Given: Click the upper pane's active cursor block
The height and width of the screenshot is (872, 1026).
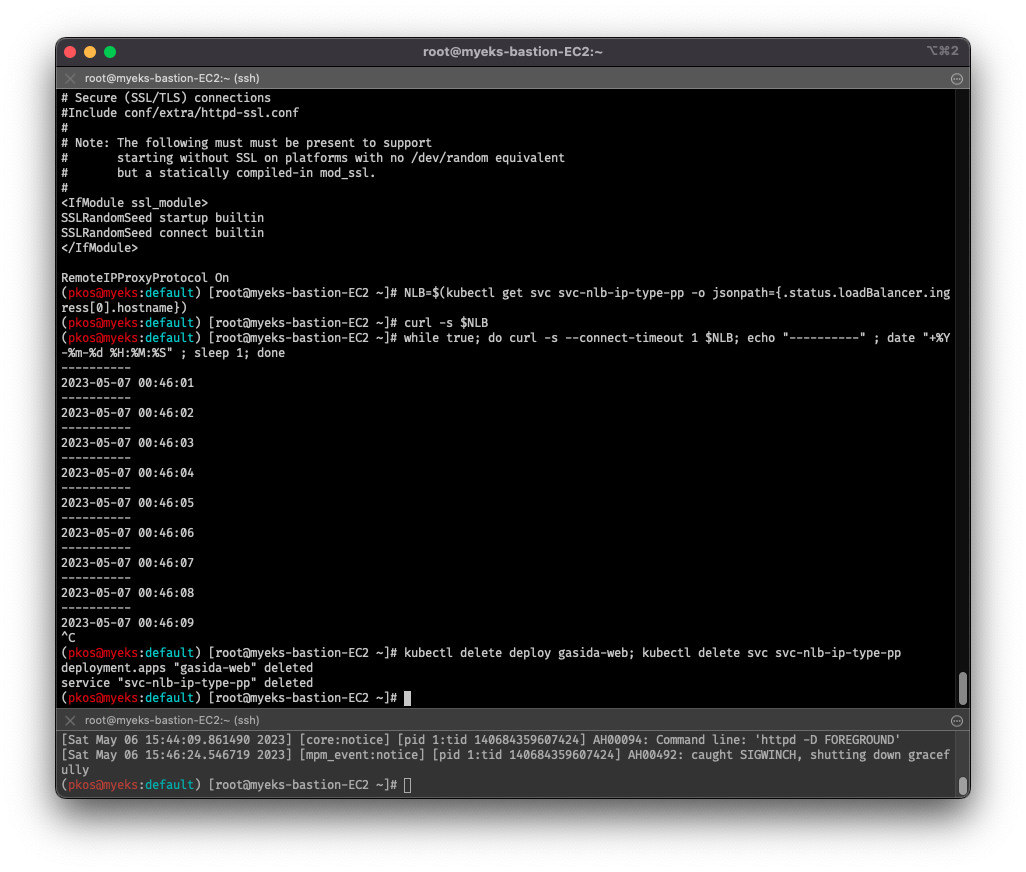Looking at the screenshot, I should pyautogui.click(x=408, y=698).
